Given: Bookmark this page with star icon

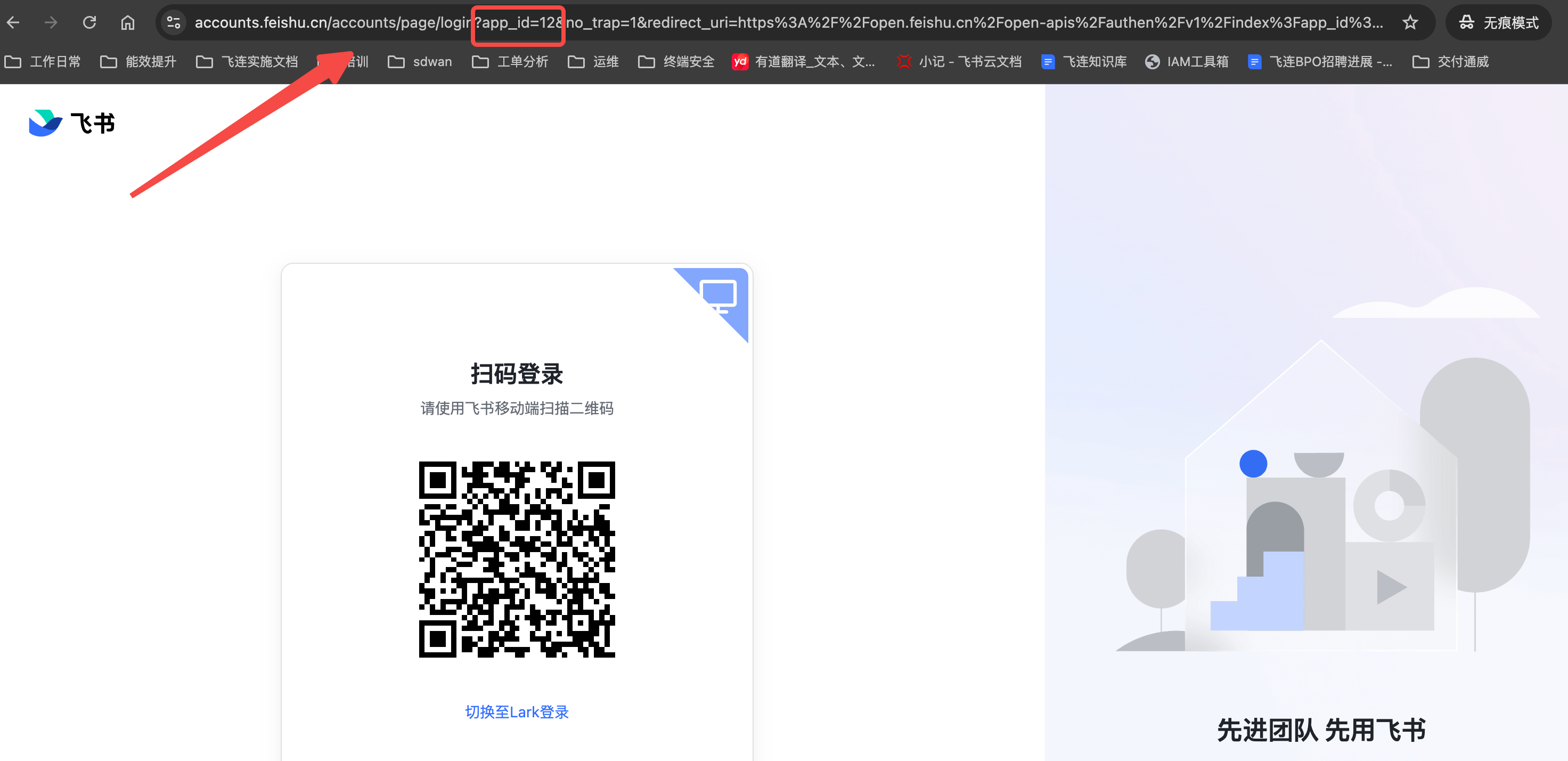Looking at the screenshot, I should (1410, 22).
